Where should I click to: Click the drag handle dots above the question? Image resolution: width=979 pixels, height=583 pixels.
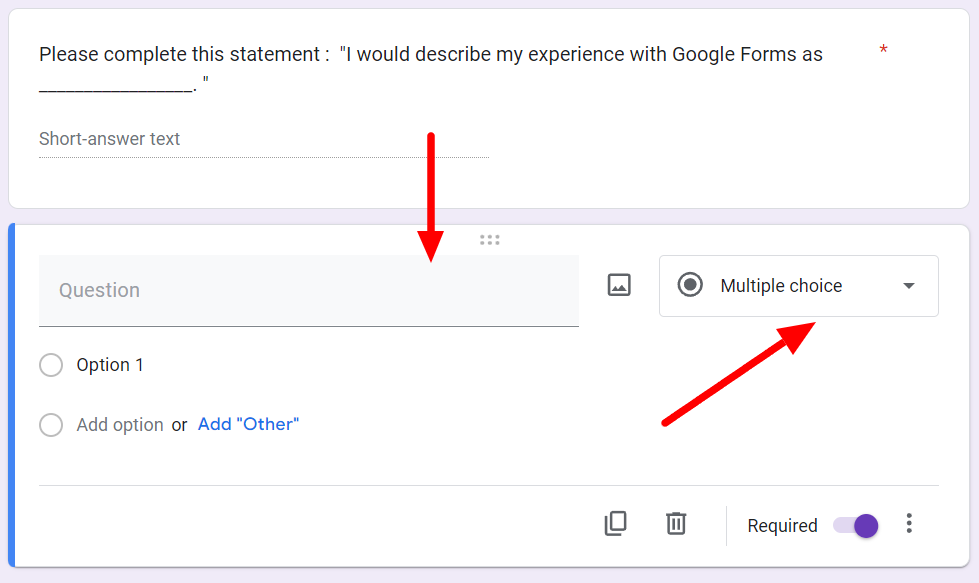(489, 240)
